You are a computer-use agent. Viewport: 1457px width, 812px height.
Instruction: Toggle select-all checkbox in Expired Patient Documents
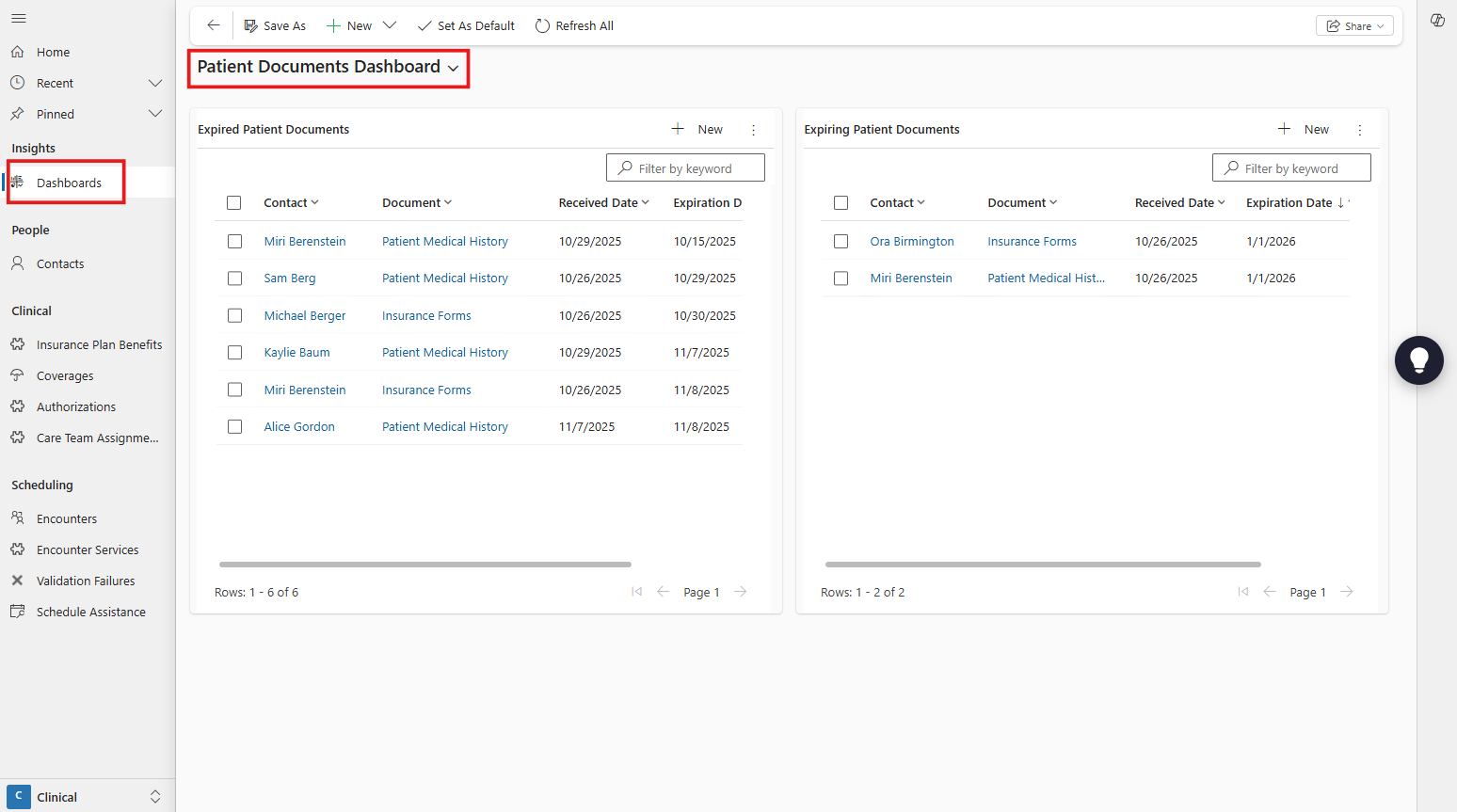click(234, 203)
